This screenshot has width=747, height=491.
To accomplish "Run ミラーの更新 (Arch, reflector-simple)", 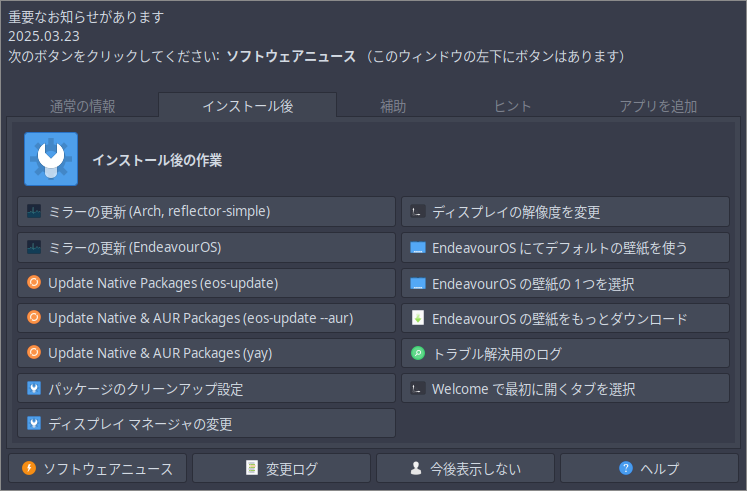I will (x=206, y=211).
